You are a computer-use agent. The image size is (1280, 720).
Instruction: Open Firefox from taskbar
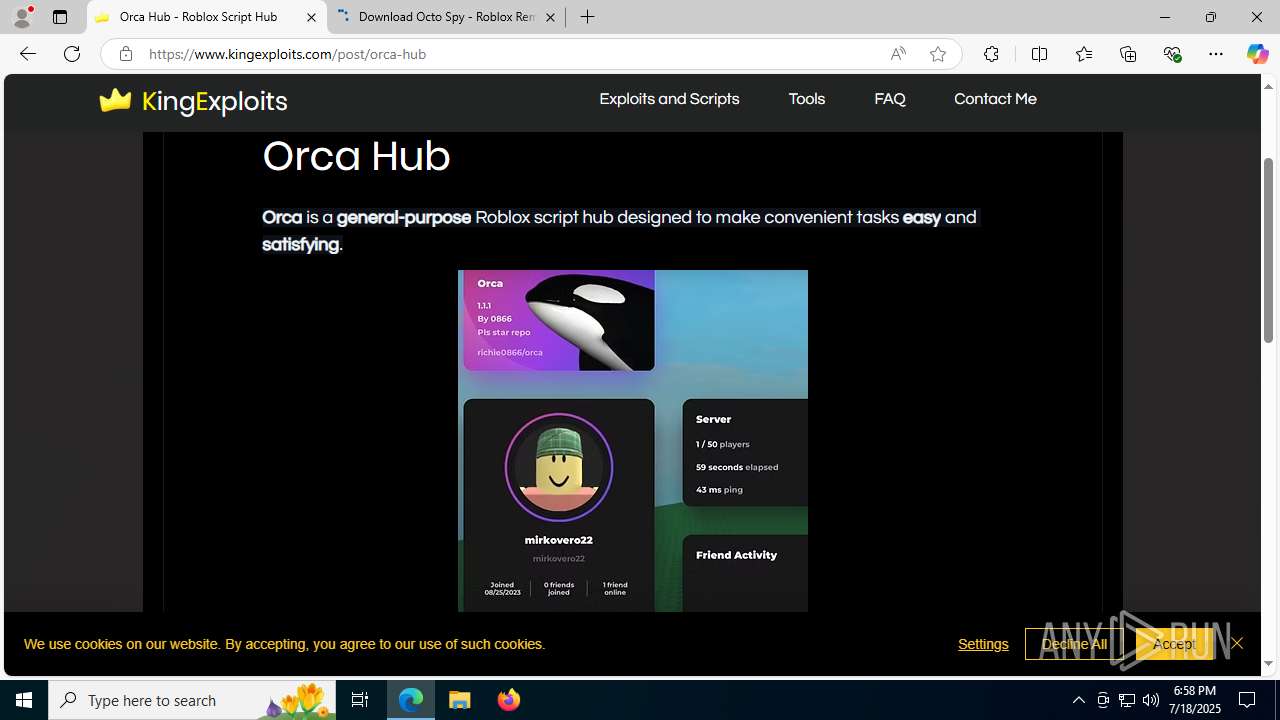point(509,700)
